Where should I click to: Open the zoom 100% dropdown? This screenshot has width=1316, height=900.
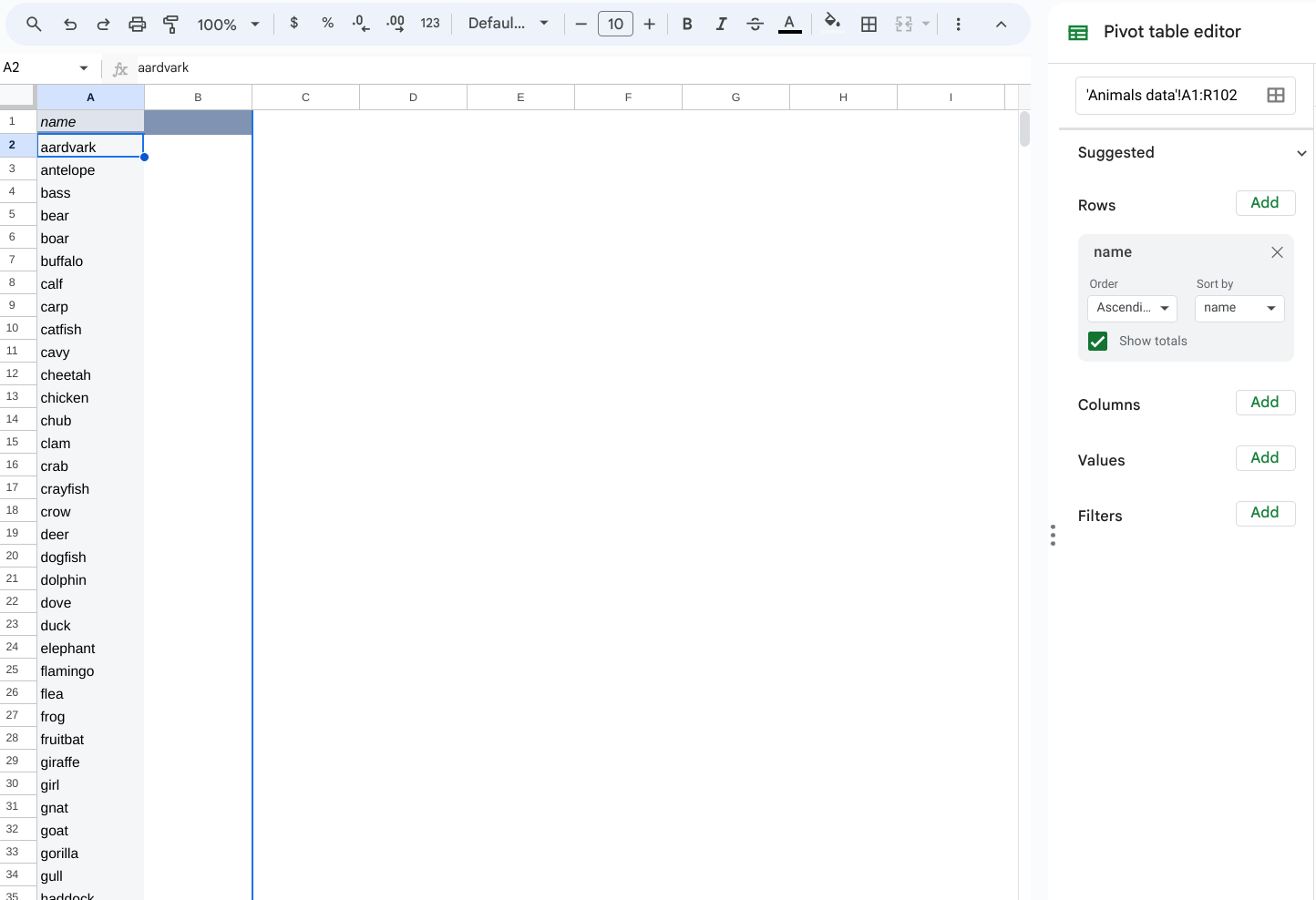click(x=229, y=25)
